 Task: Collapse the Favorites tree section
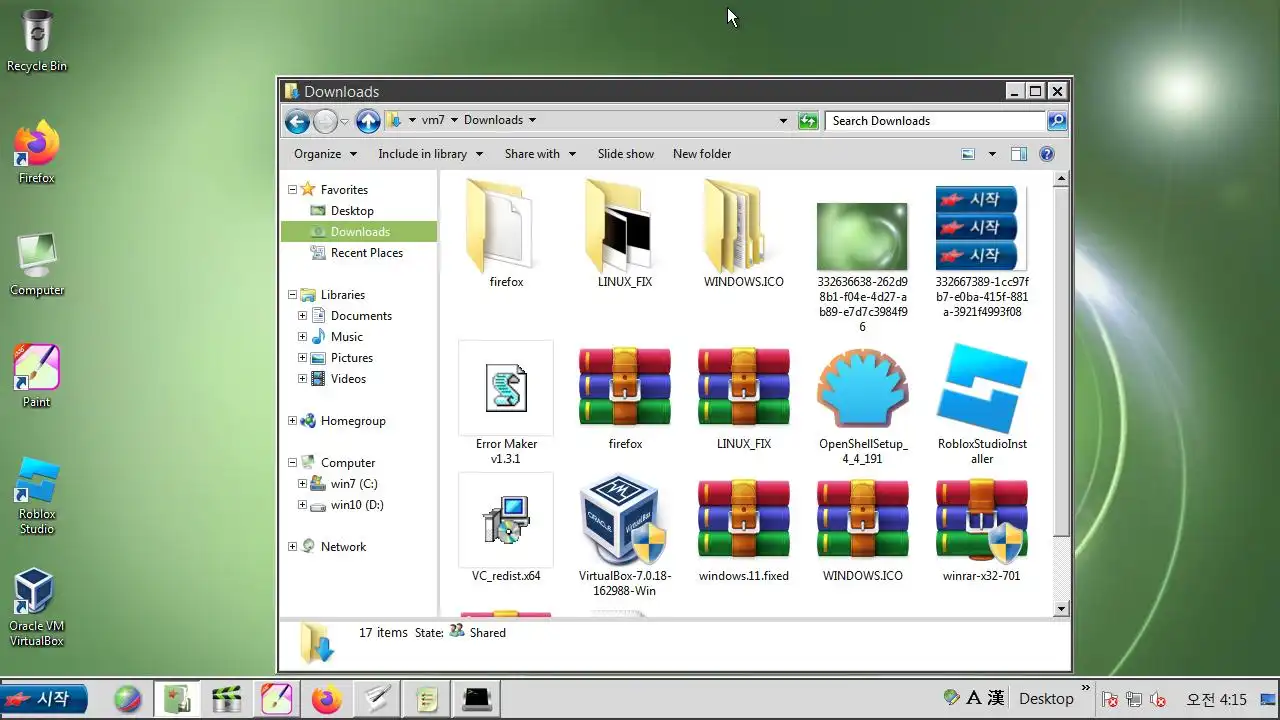(x=293, y=189)
